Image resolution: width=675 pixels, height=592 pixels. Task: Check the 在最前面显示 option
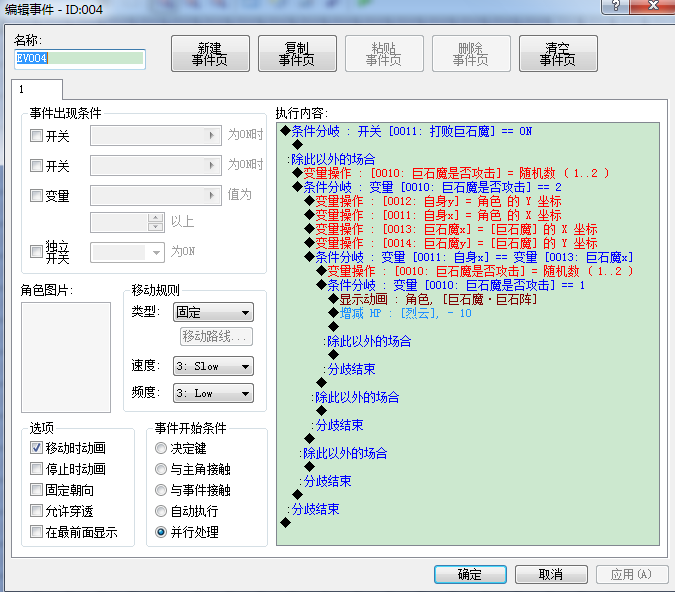tap(36, 532)
